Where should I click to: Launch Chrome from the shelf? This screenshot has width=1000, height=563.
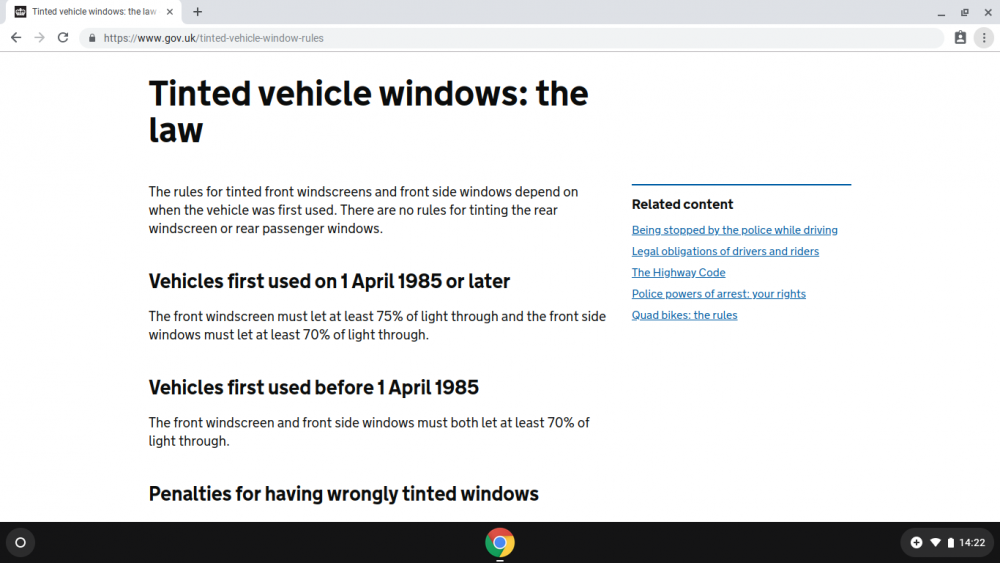pos(499,543)
